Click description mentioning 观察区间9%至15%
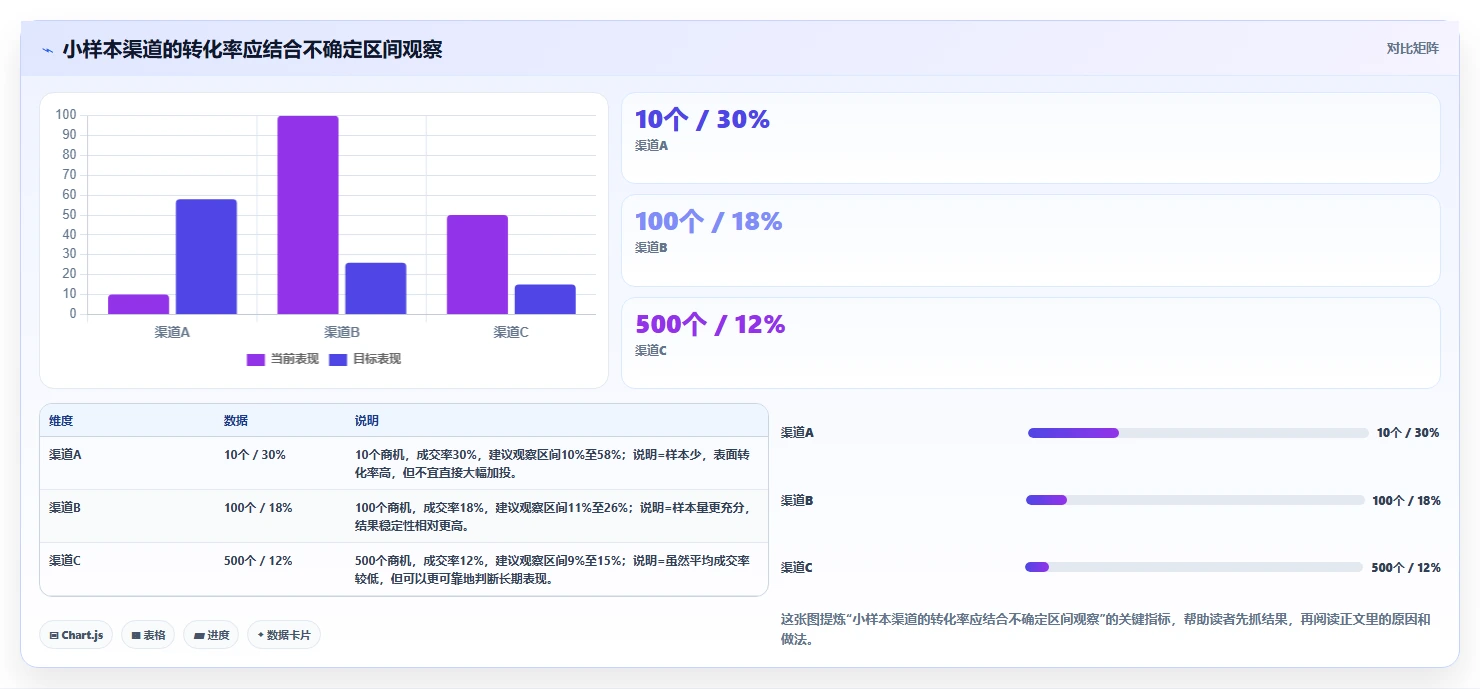Screen dimensions: 1480x689 [x=552, y=569]
